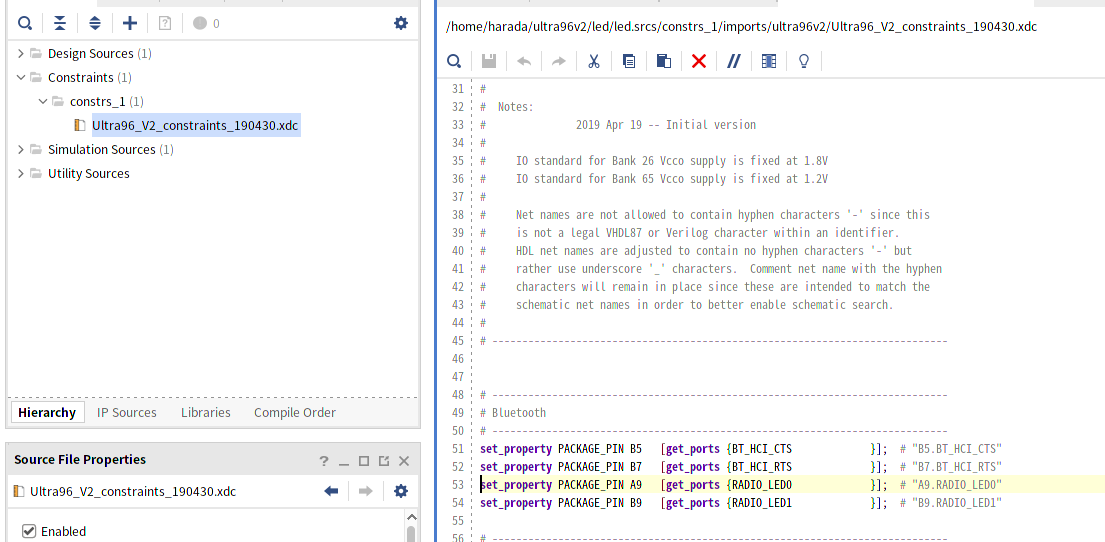Open Source File Properties settings gear
Screen dimensions: 1105x542
[x=400, y=491]
